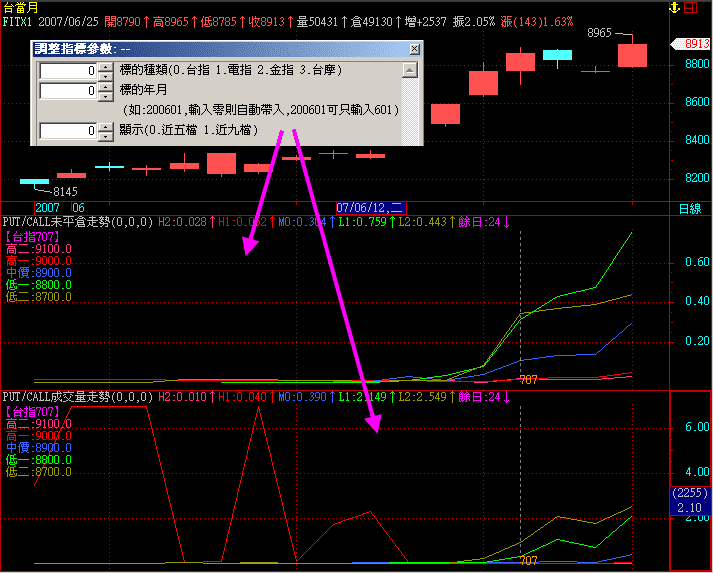Focus the 標的種類 value field
The width and height of the screenshot is (713, 573).
(68, 70)
